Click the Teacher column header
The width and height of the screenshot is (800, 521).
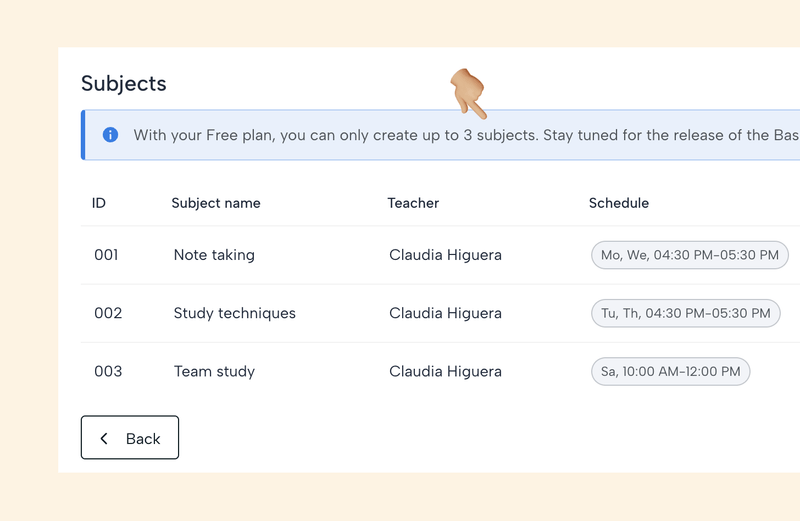413,203
